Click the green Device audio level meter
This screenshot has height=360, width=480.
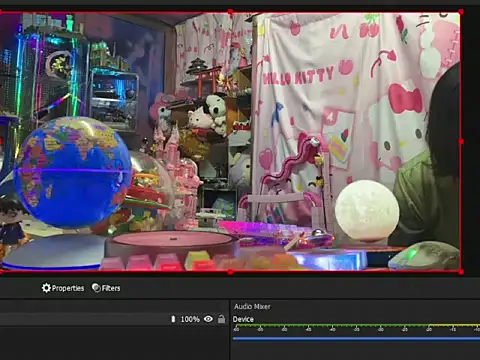[356, 325]
